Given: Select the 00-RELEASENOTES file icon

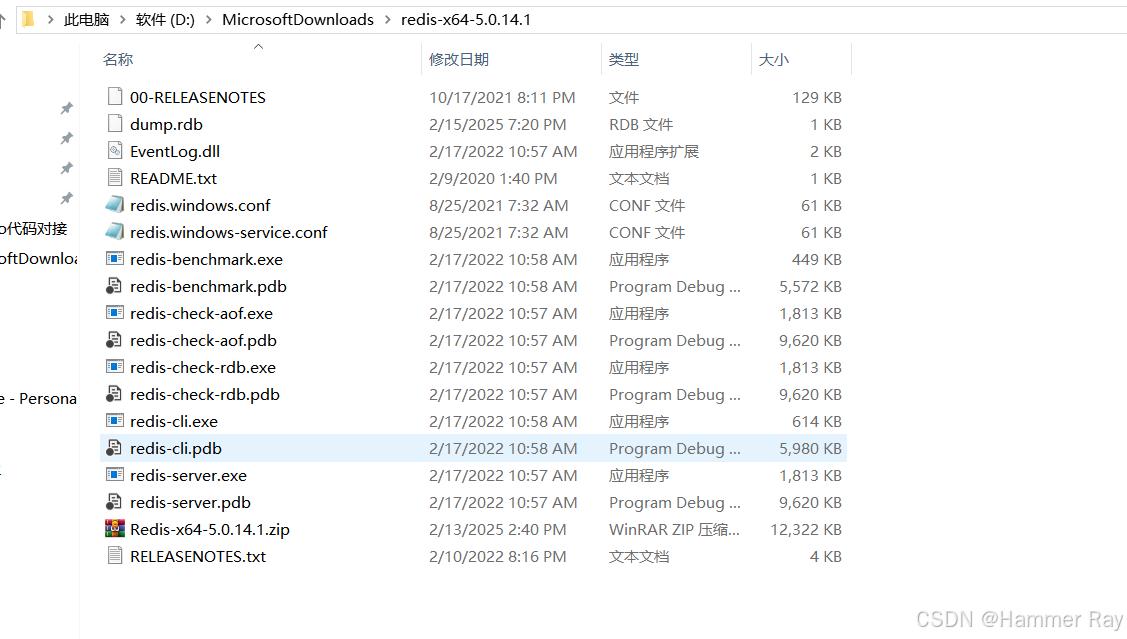Looking at the screenshot, I should pos(115,96).
